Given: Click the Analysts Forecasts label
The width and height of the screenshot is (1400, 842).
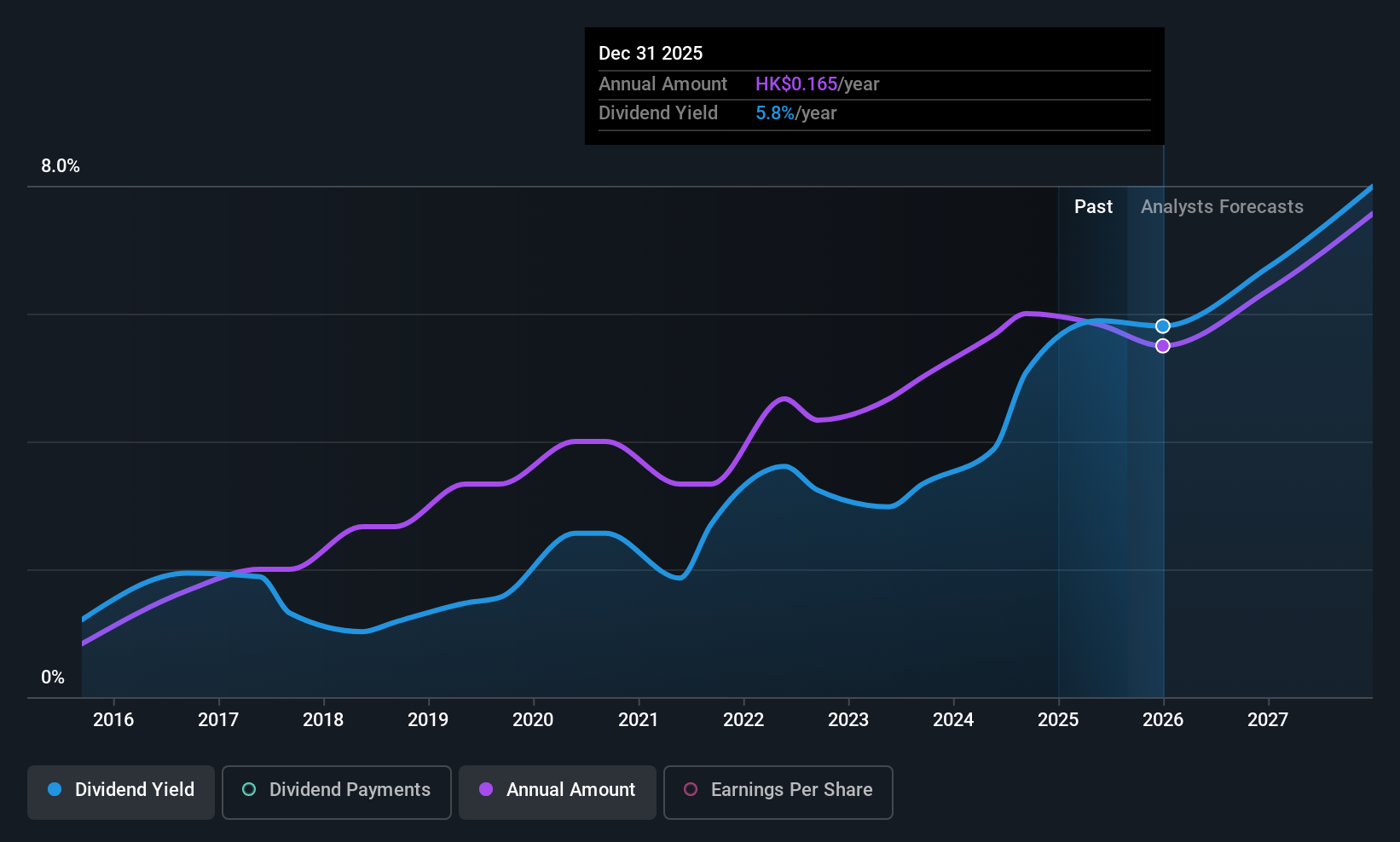Looking at the screenshot, I should pos(1222,207).
